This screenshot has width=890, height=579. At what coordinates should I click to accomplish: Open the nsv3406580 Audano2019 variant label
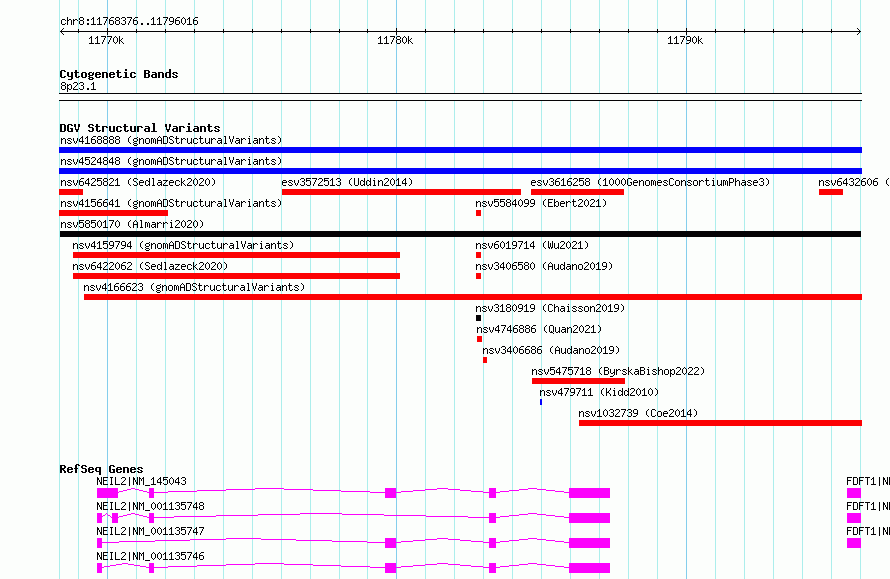(544, 266)
